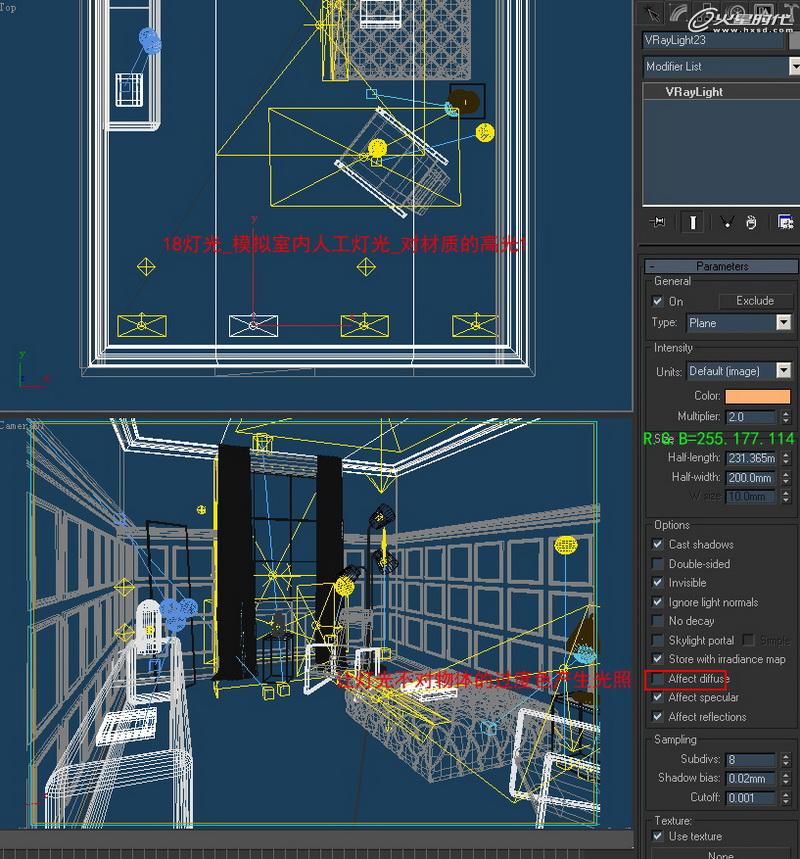Select the rightmost yellow plane light along bottom wall
This screenshot has width=800, height=859.
pos(475,325)
